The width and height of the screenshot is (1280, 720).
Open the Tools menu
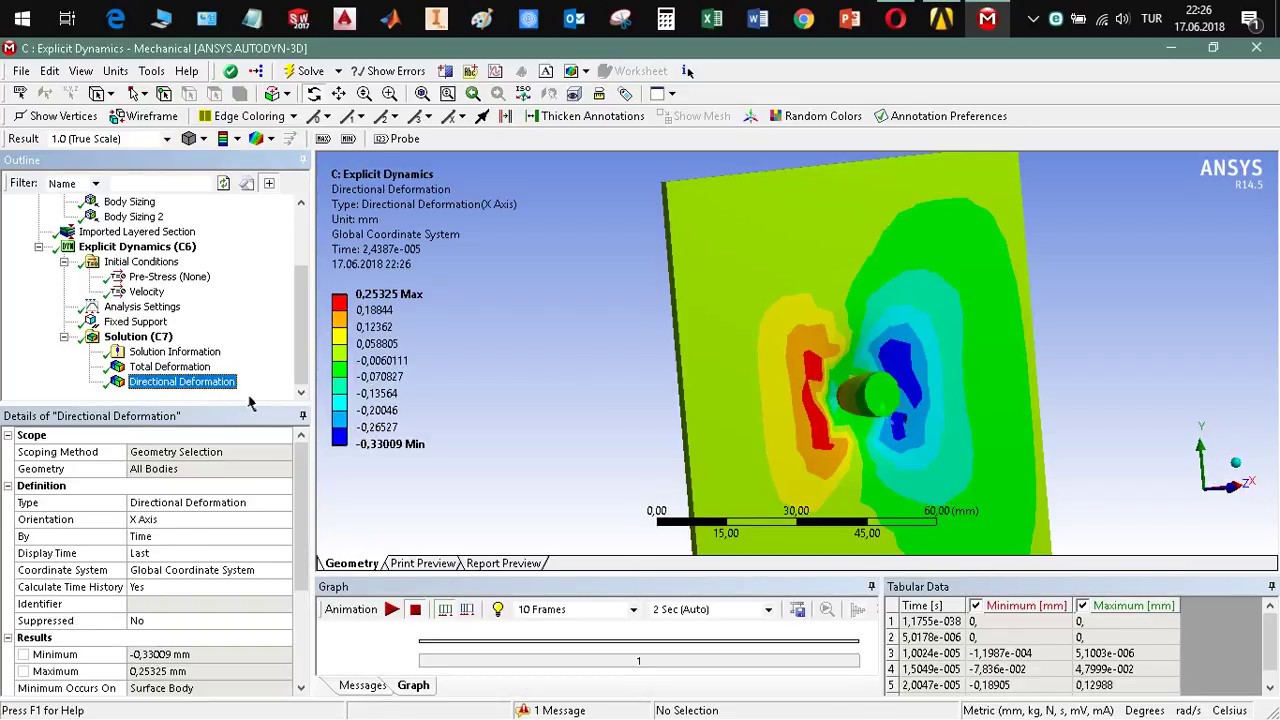[x=151, y=71]
